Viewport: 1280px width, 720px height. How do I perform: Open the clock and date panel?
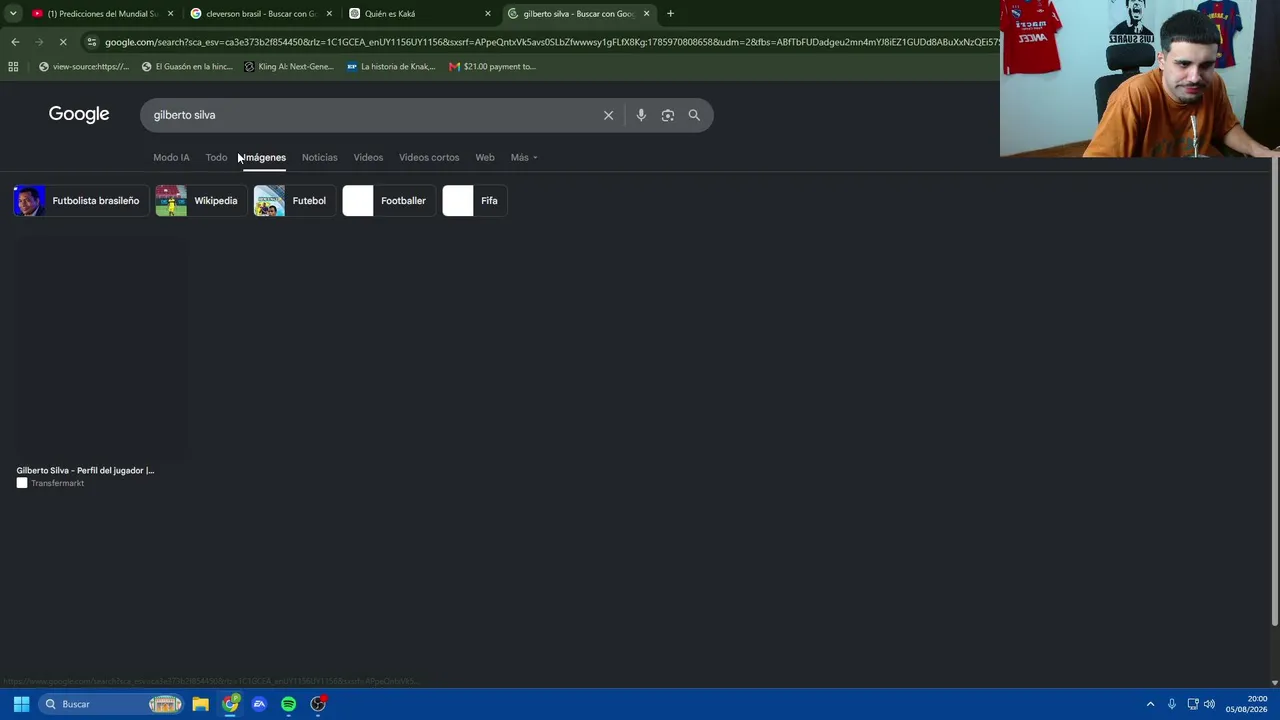(x=1248, y=704)
